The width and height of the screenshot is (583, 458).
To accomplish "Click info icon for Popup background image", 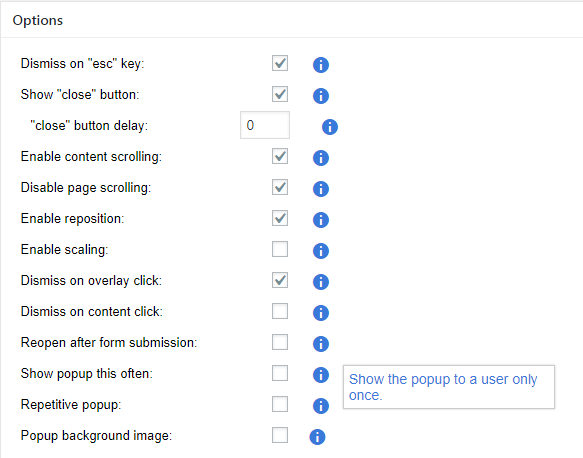I will pyautogui.click(x=317, y=437).
